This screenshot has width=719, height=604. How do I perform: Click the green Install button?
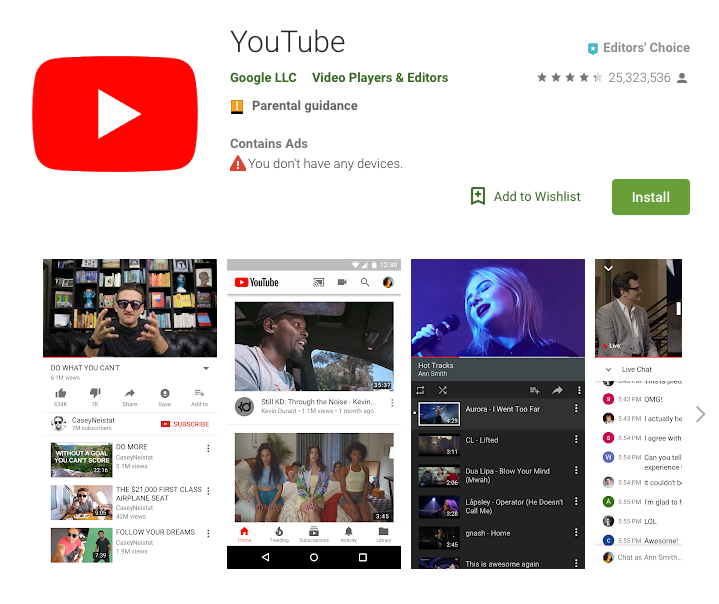(650, 197)
